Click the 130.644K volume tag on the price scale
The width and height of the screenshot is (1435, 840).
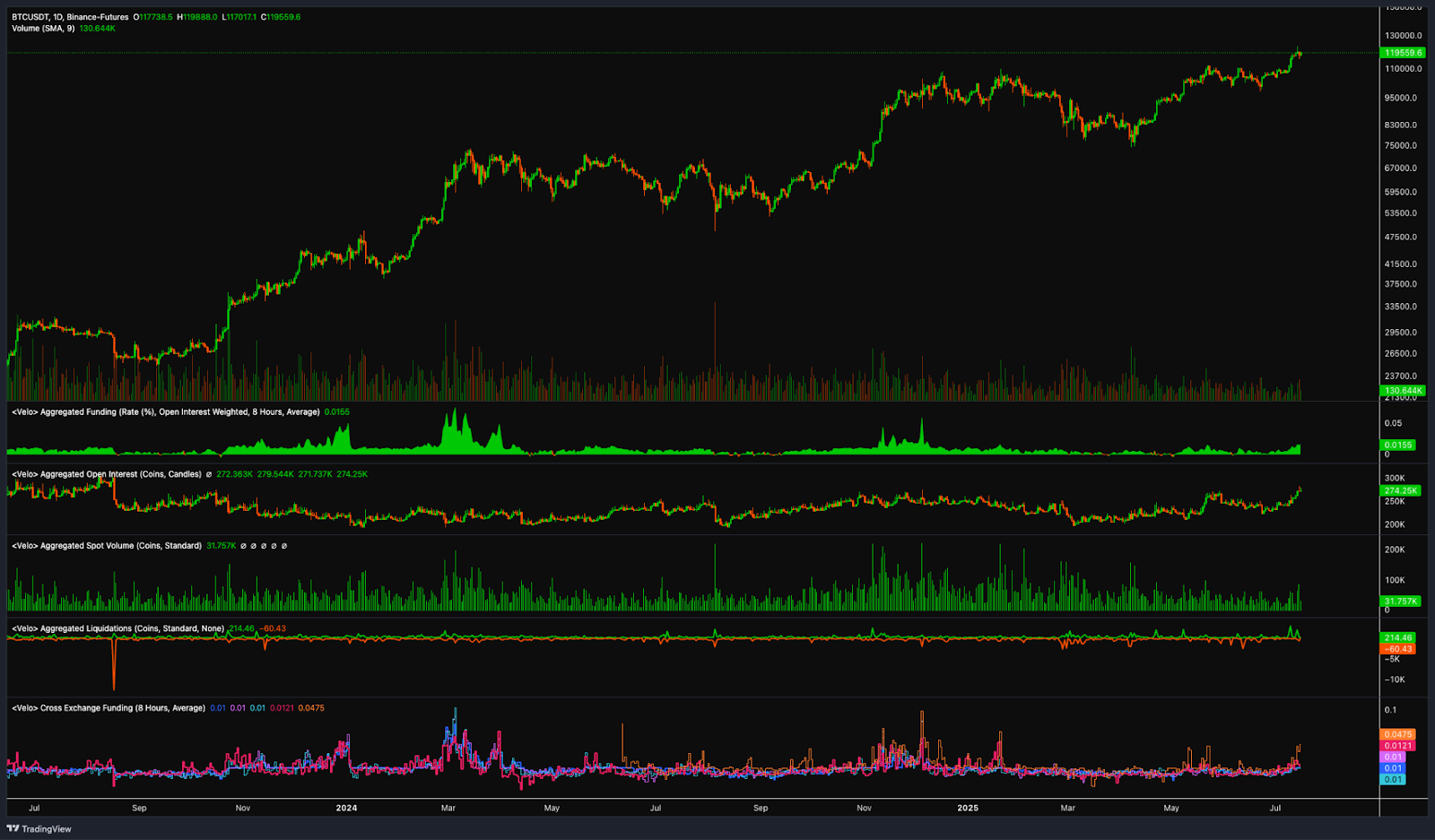[1403, 391]
